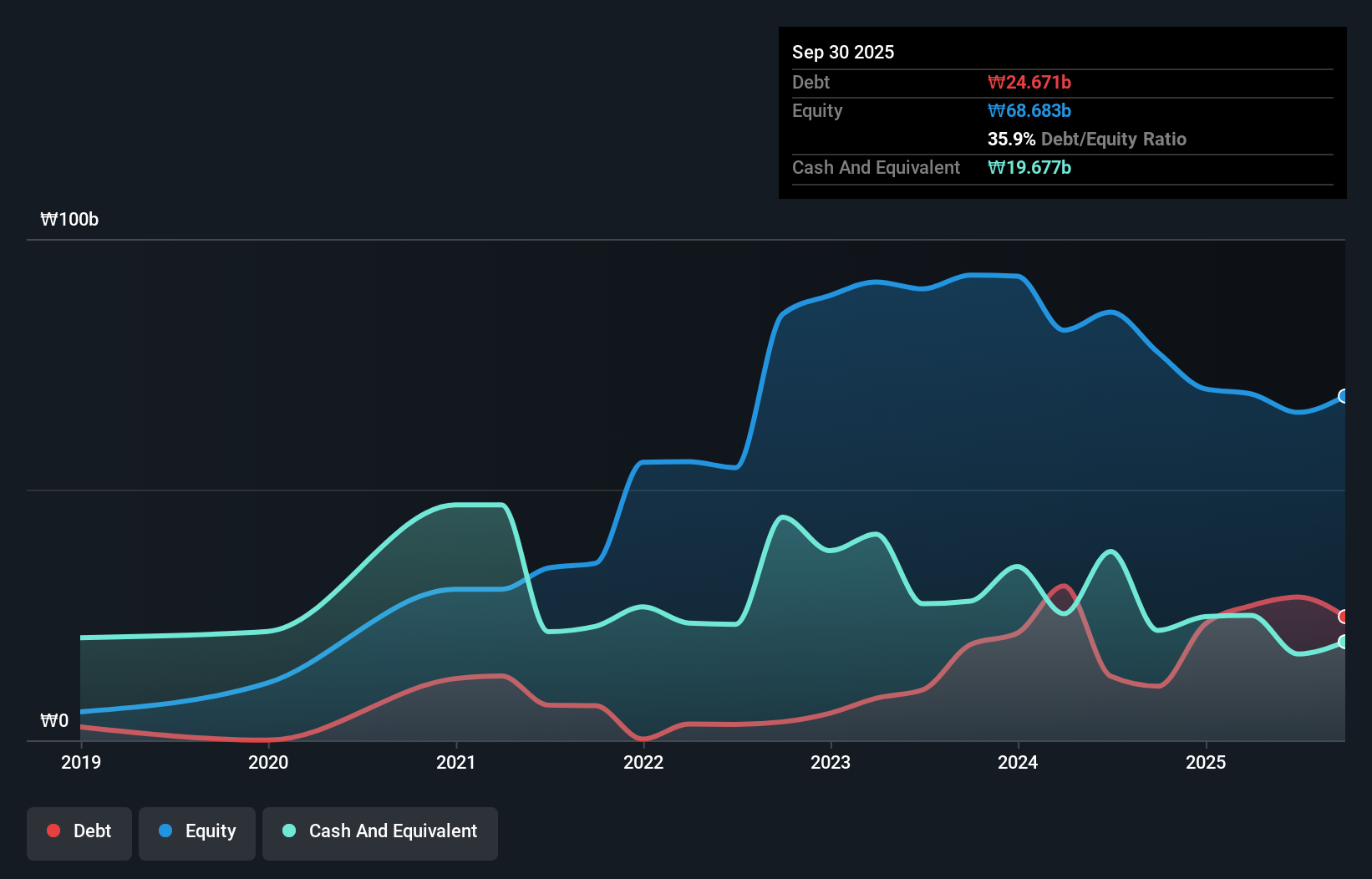Viewport: 1372px width, 879px height.
Task: Click the red Debt dot icon in legend
Action: 53,831
